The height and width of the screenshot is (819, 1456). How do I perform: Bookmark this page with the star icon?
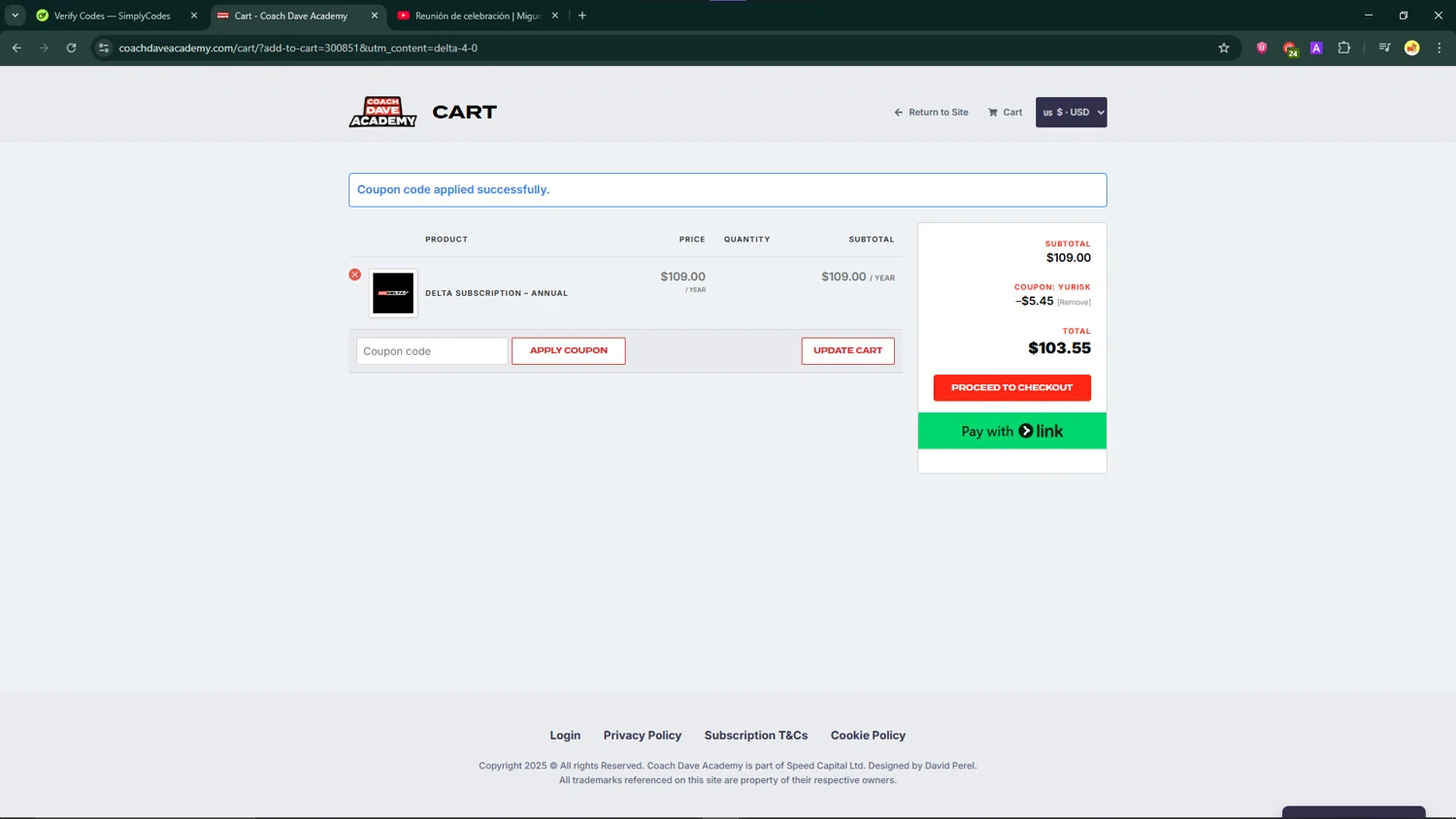click(x=1224, y=48)
